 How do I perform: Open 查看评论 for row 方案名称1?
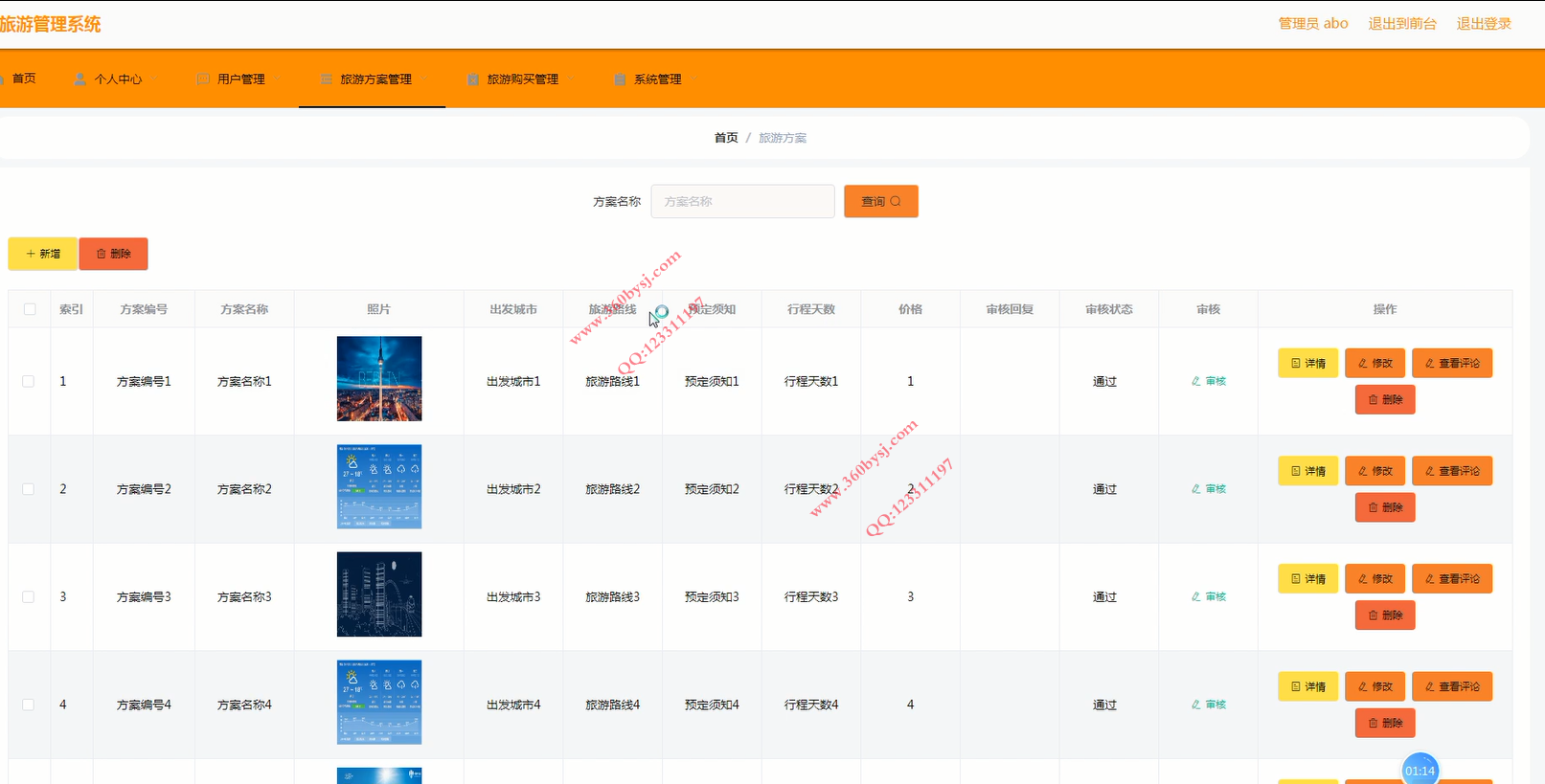[1452, 363]
